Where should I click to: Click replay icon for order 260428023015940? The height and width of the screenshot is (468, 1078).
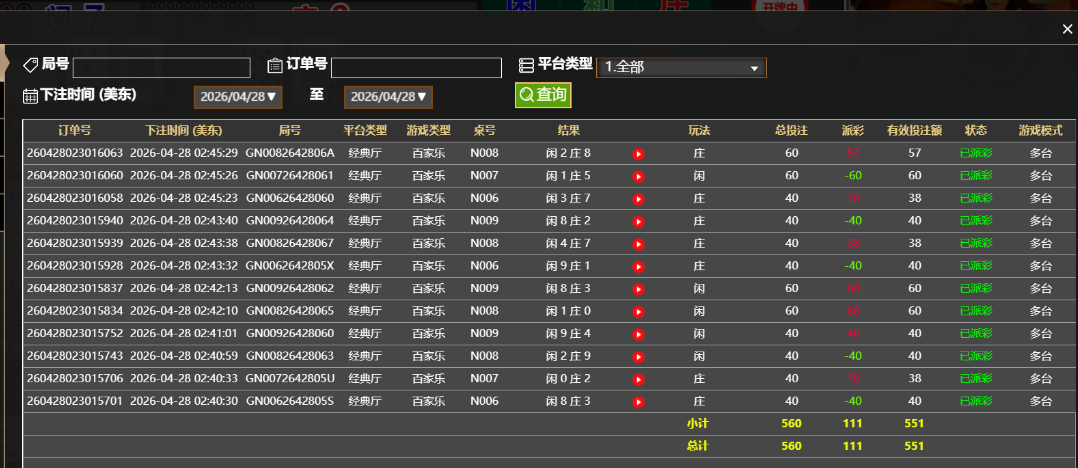pyautogui.click(x=638, y=221)
